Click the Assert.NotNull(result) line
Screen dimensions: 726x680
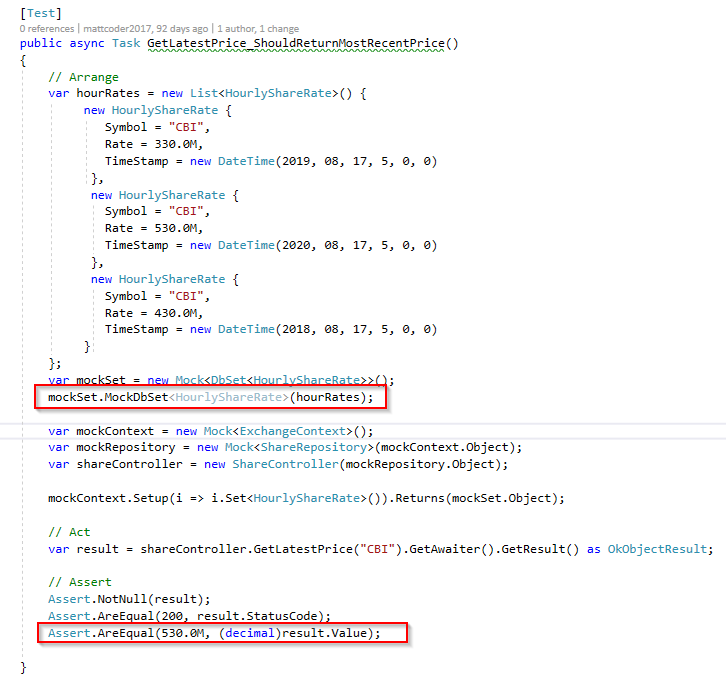129,599
